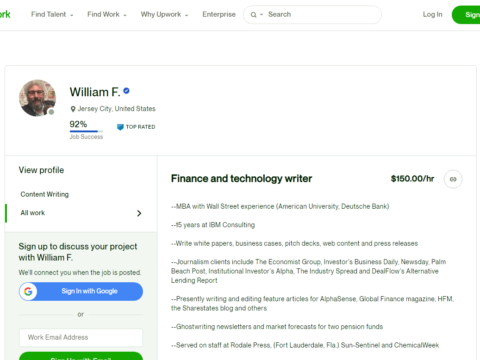Select the Content Writing profile tab
The height and width of the screenshot is (360, 480).
click(45, 194)
